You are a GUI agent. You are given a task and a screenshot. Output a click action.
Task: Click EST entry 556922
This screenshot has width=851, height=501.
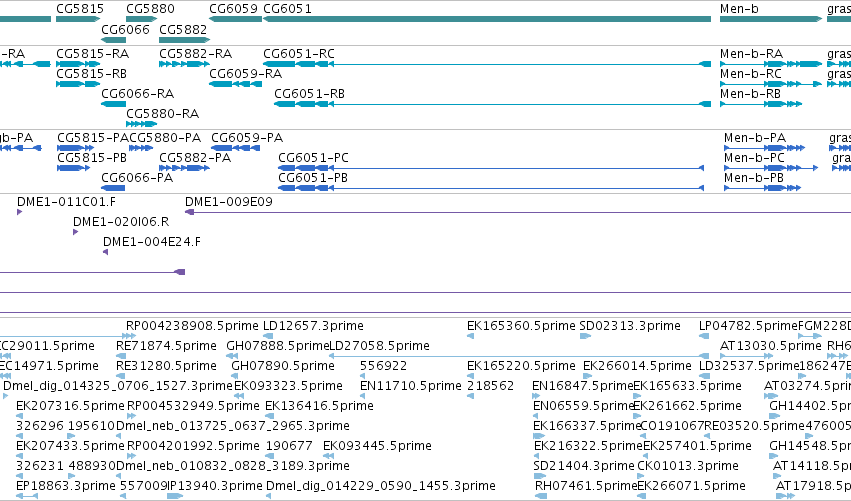[x=383, y=366]
